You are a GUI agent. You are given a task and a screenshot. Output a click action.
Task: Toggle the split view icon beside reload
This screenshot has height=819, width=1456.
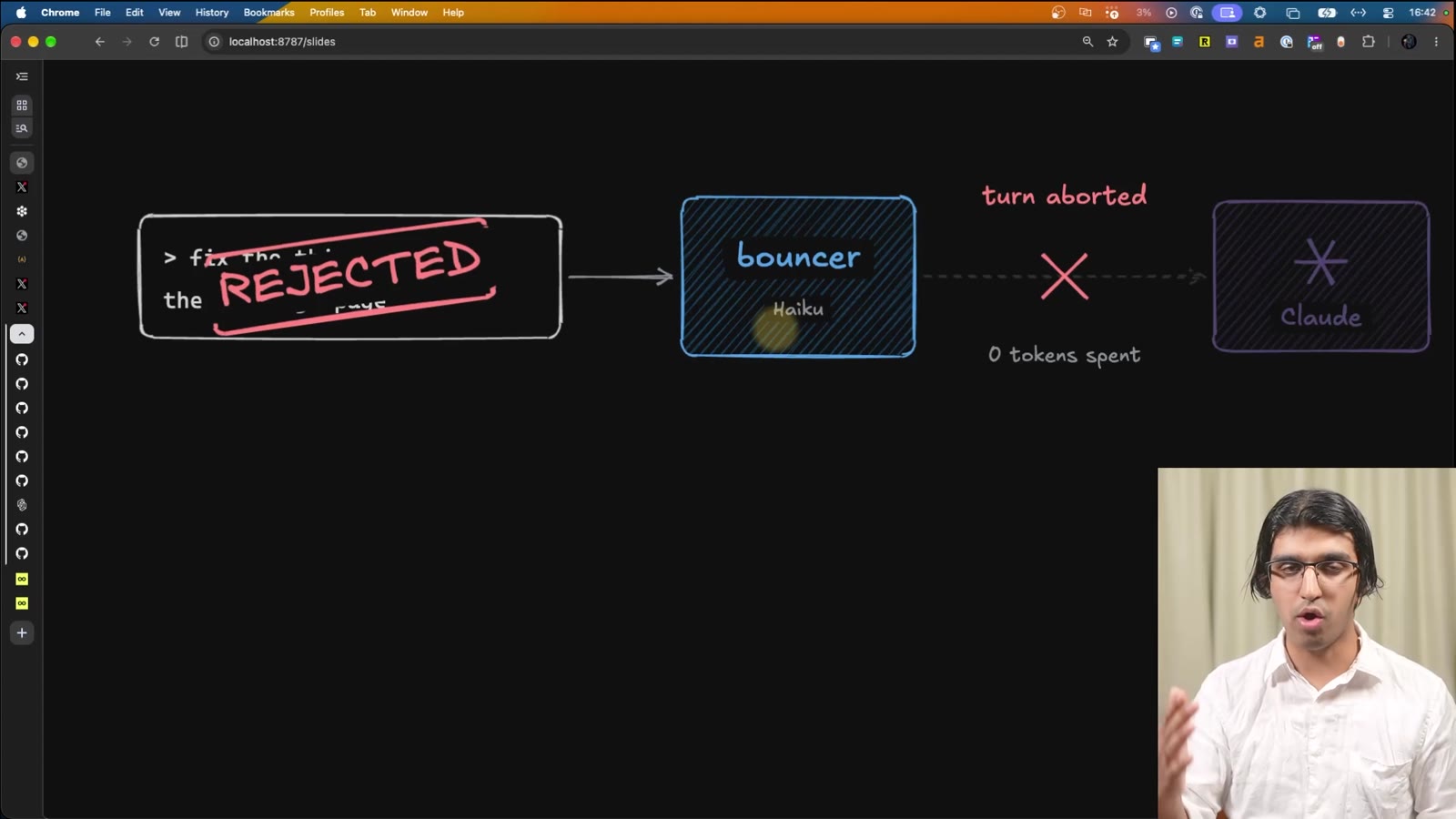pos(182,42)
